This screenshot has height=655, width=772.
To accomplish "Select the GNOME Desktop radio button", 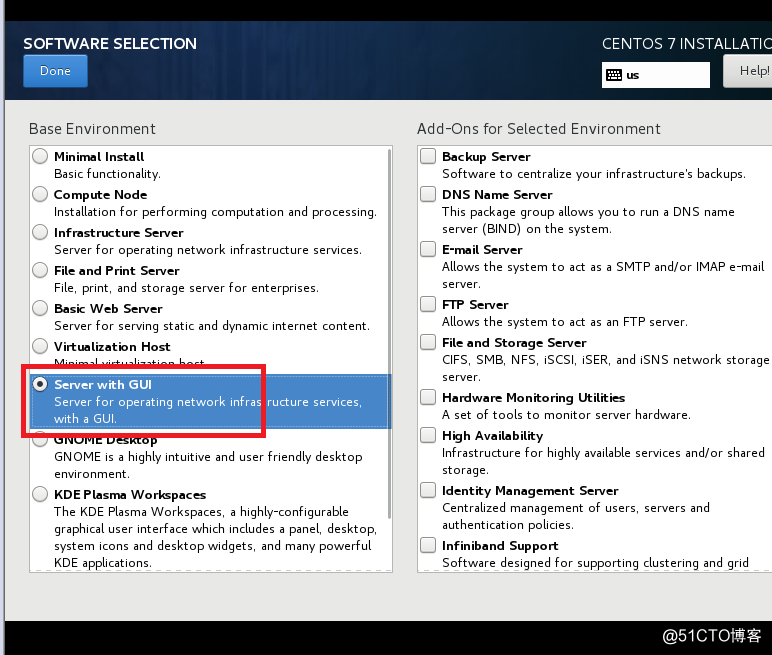I will 40,438.
